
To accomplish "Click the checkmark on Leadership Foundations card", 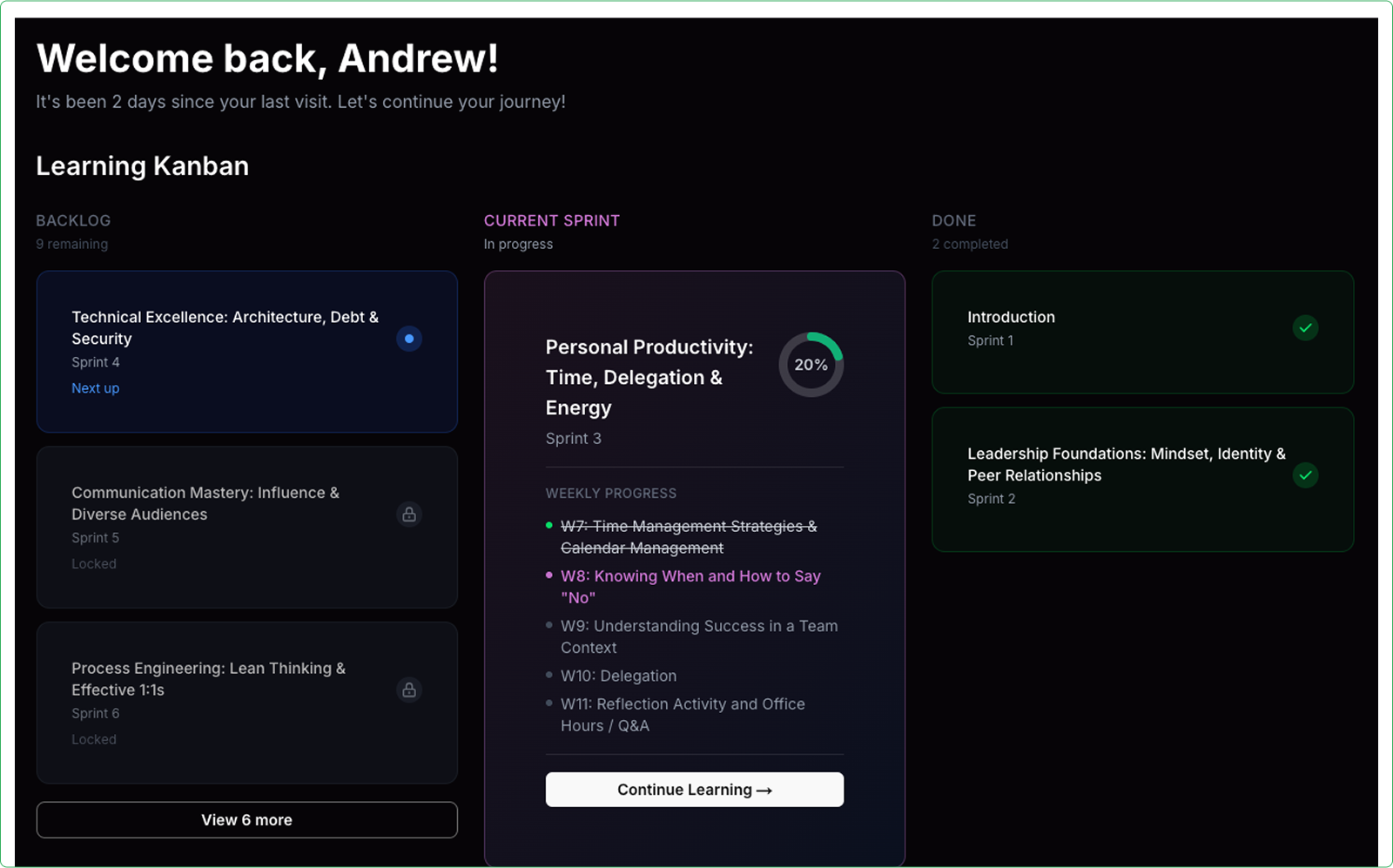I will coord(1305,475).
